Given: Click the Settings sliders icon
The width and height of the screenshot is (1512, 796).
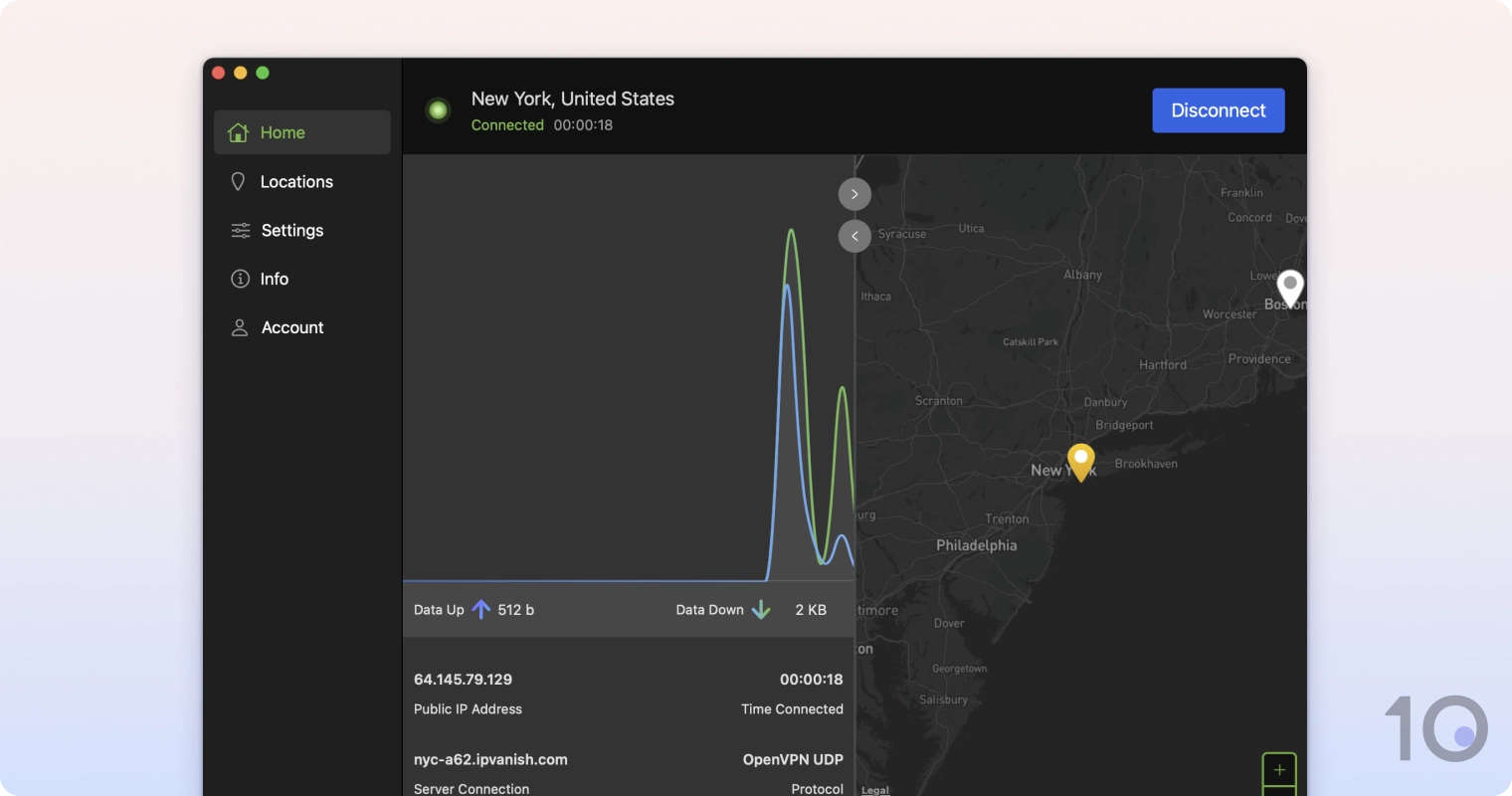Looking at the screenshot, I should click(241, 230).
